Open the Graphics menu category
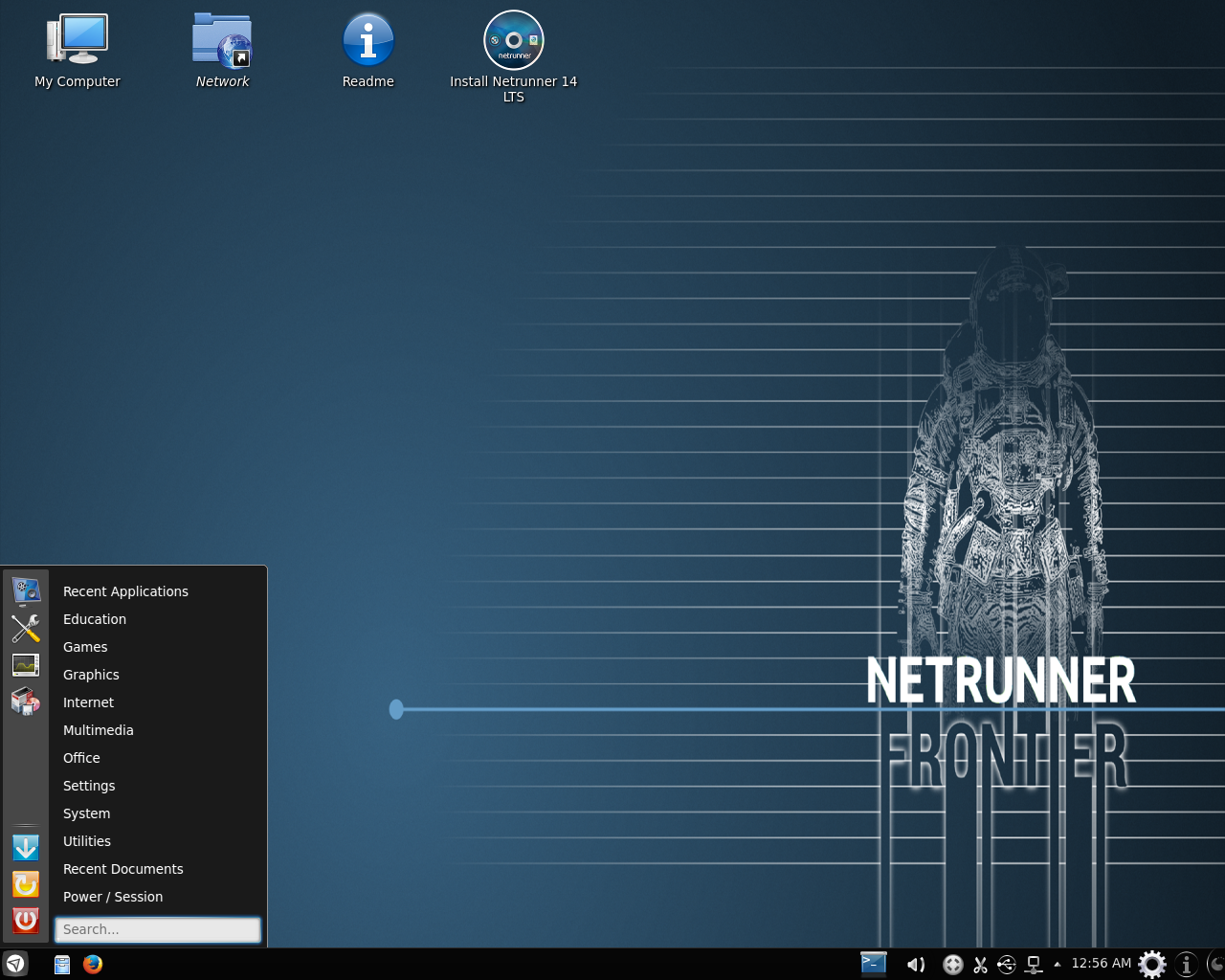This screenshot has height=980, width=1225. 158,675
